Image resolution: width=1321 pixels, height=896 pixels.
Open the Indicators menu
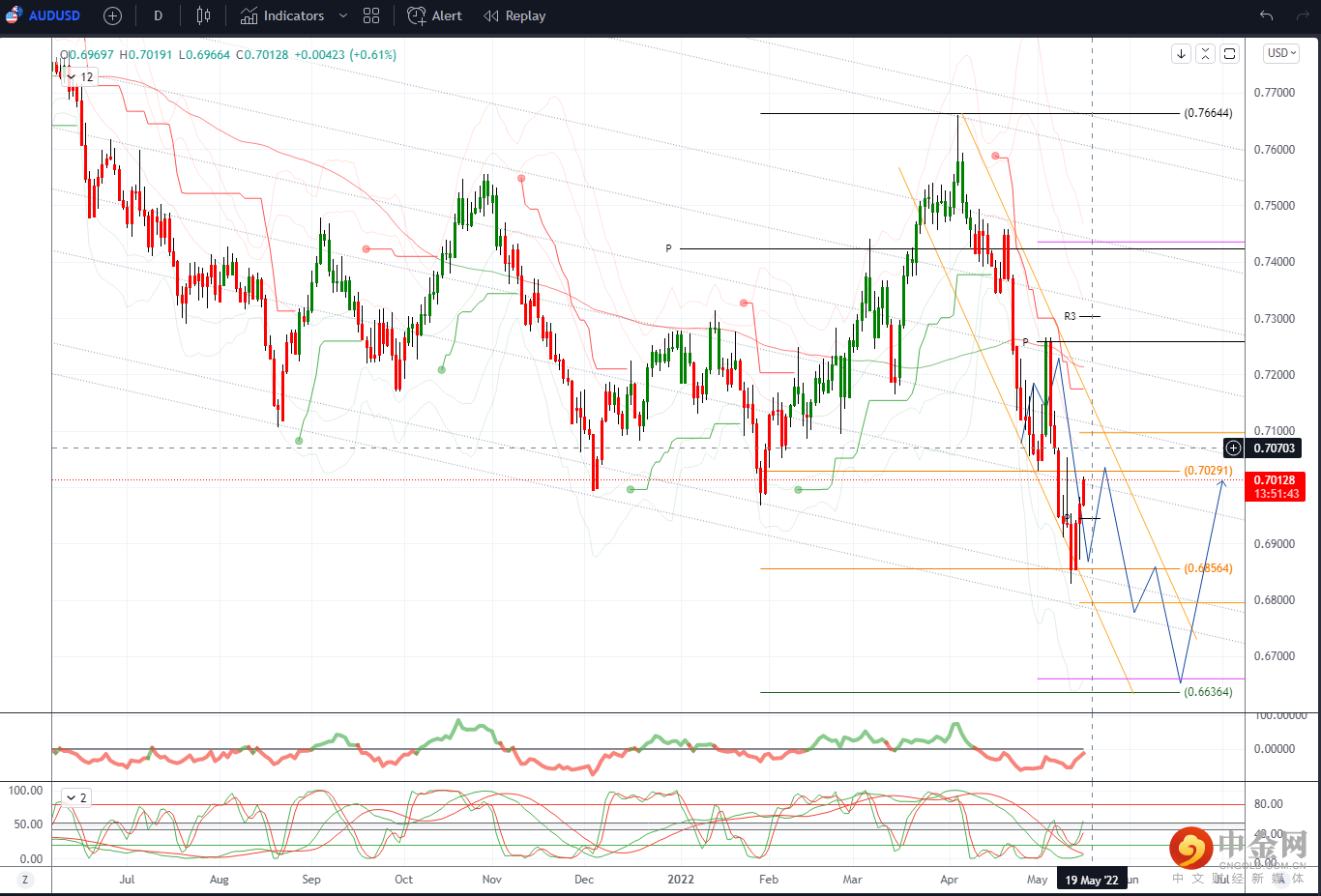click(282, 15)
